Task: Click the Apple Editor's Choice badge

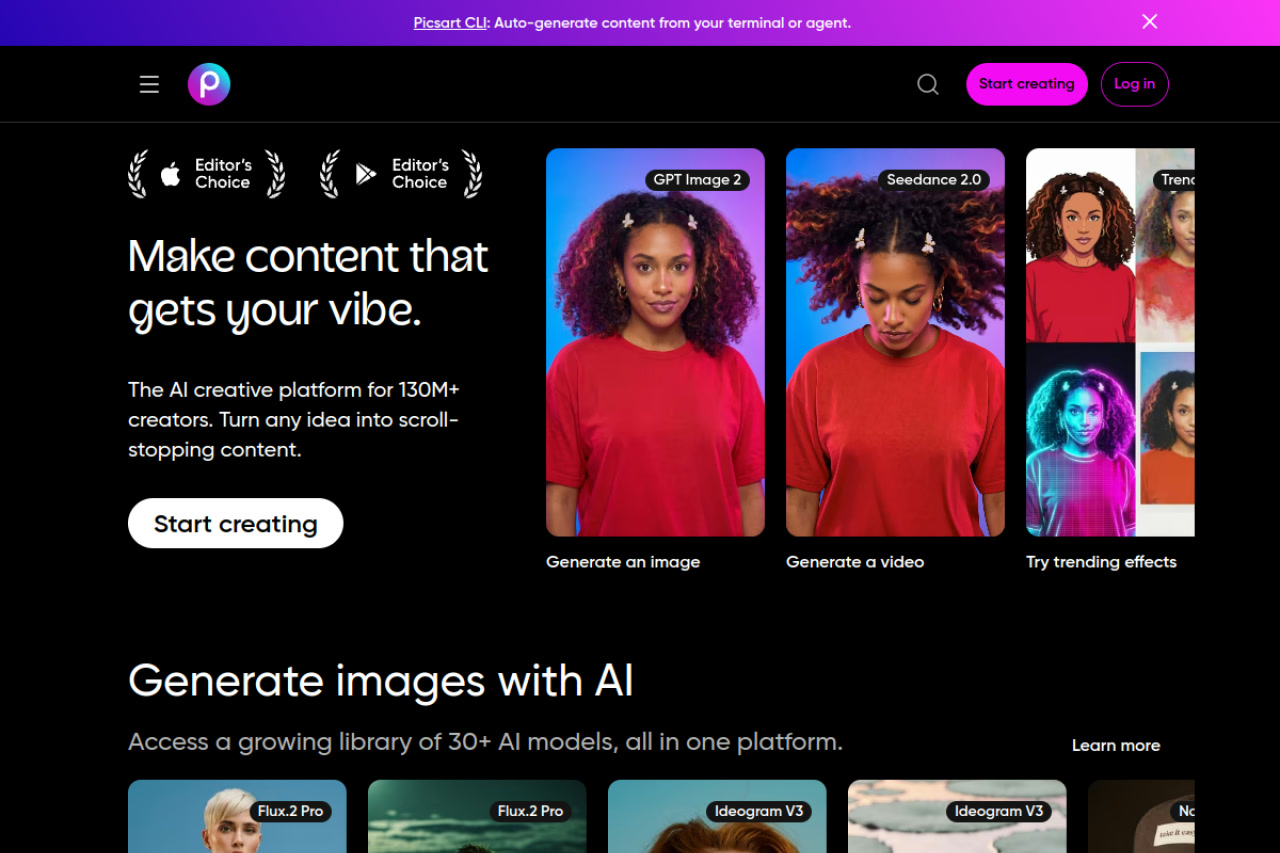Action: (x=207, y=174)
